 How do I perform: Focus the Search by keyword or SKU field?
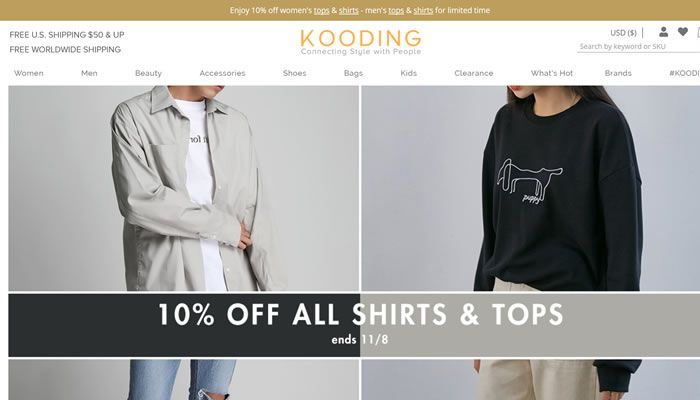click(x=638, y=46)
